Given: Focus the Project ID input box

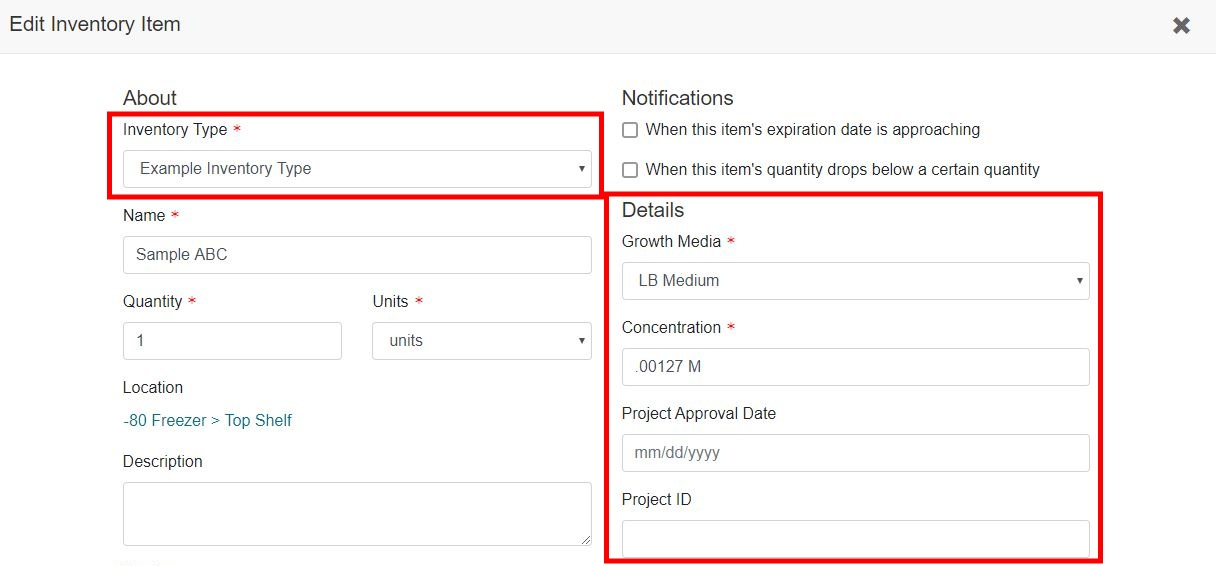Looking at the screenshot, I should pos(855,539).
